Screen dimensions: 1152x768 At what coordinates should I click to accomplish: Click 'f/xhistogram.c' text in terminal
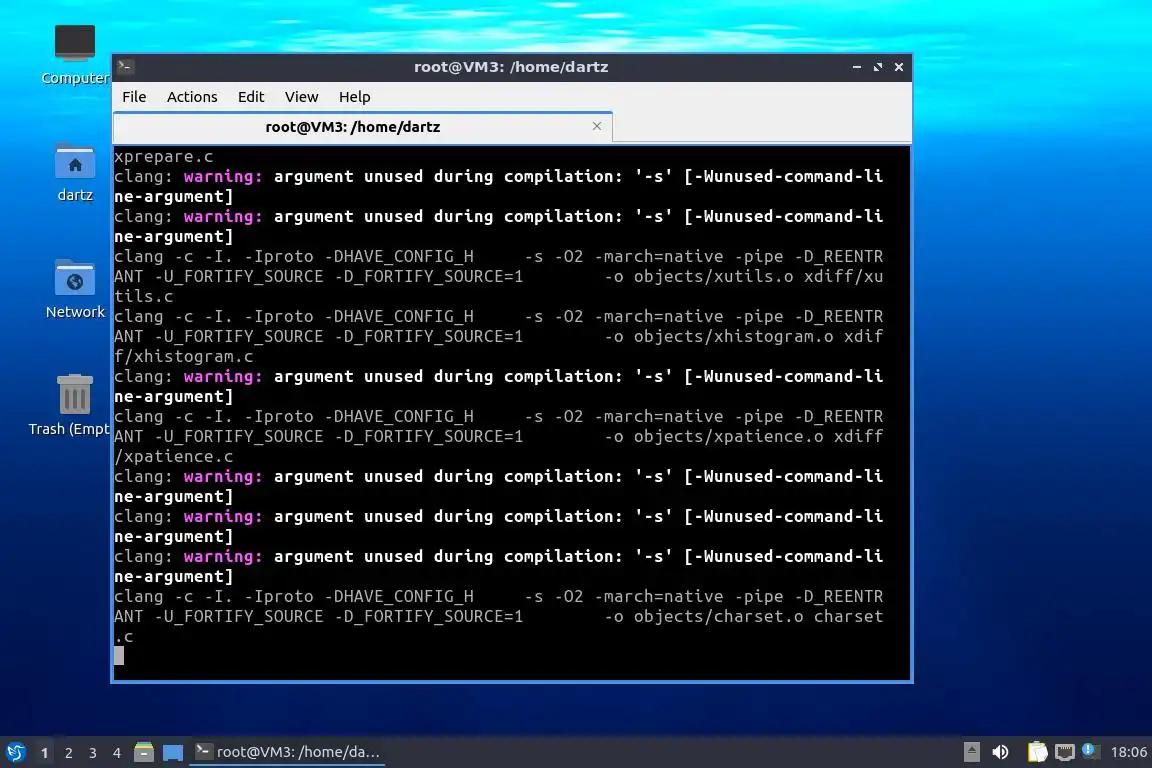point(184,356)
